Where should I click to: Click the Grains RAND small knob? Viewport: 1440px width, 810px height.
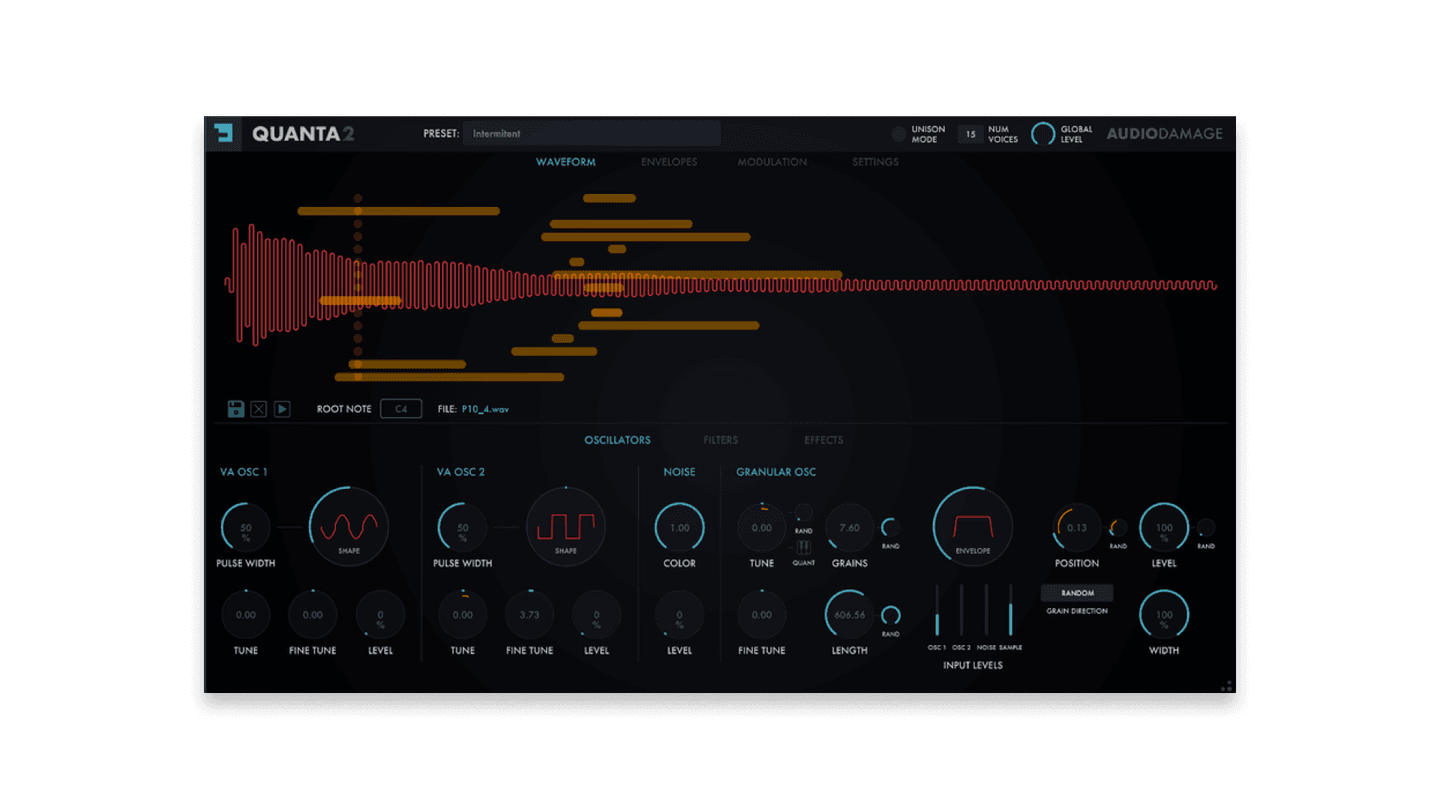click(890, 527)
